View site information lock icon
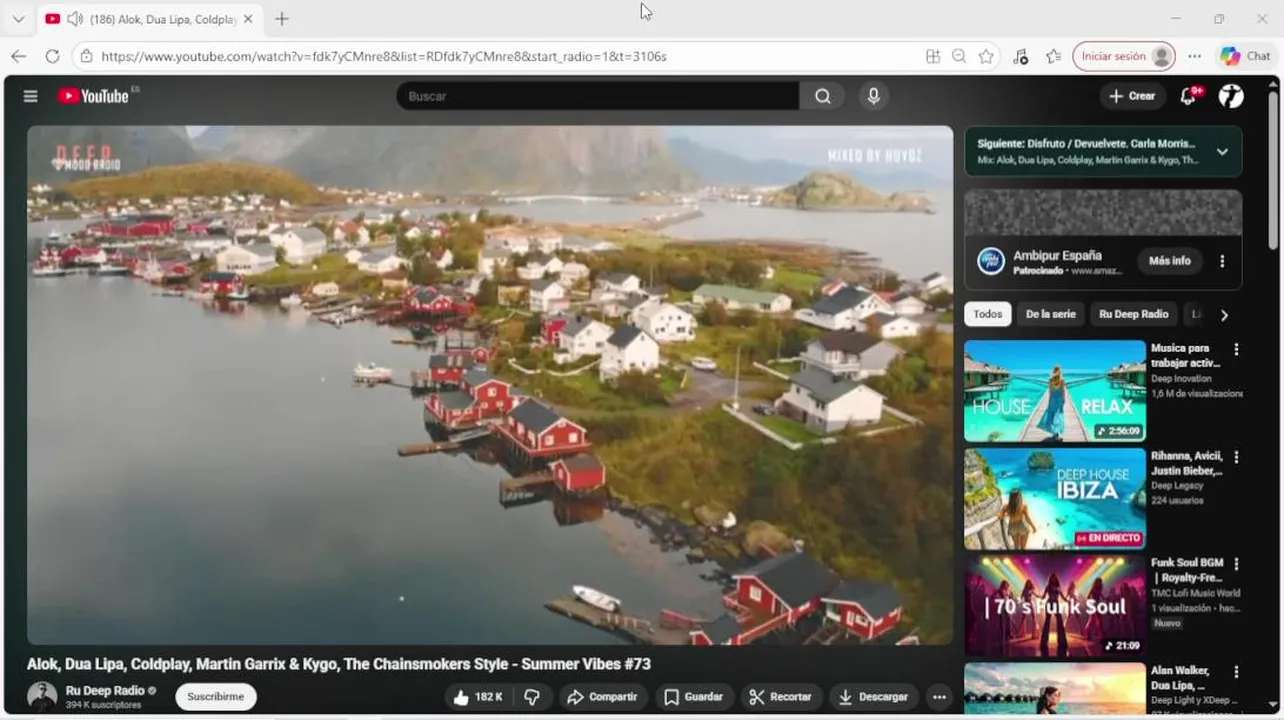Screen dimensions: 1284x720 tap(87, 56)
